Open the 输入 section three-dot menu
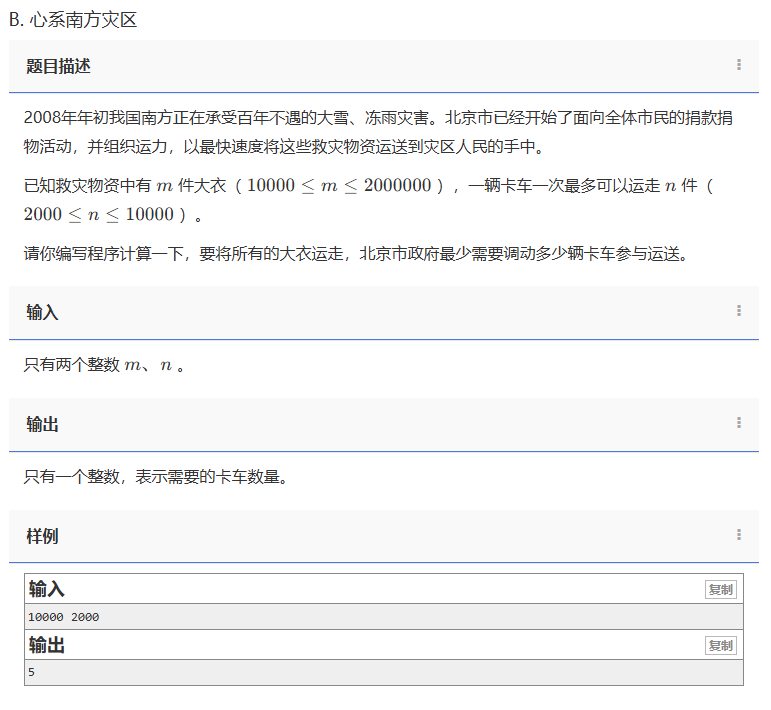The image size is (771, 710). [739, 311]
